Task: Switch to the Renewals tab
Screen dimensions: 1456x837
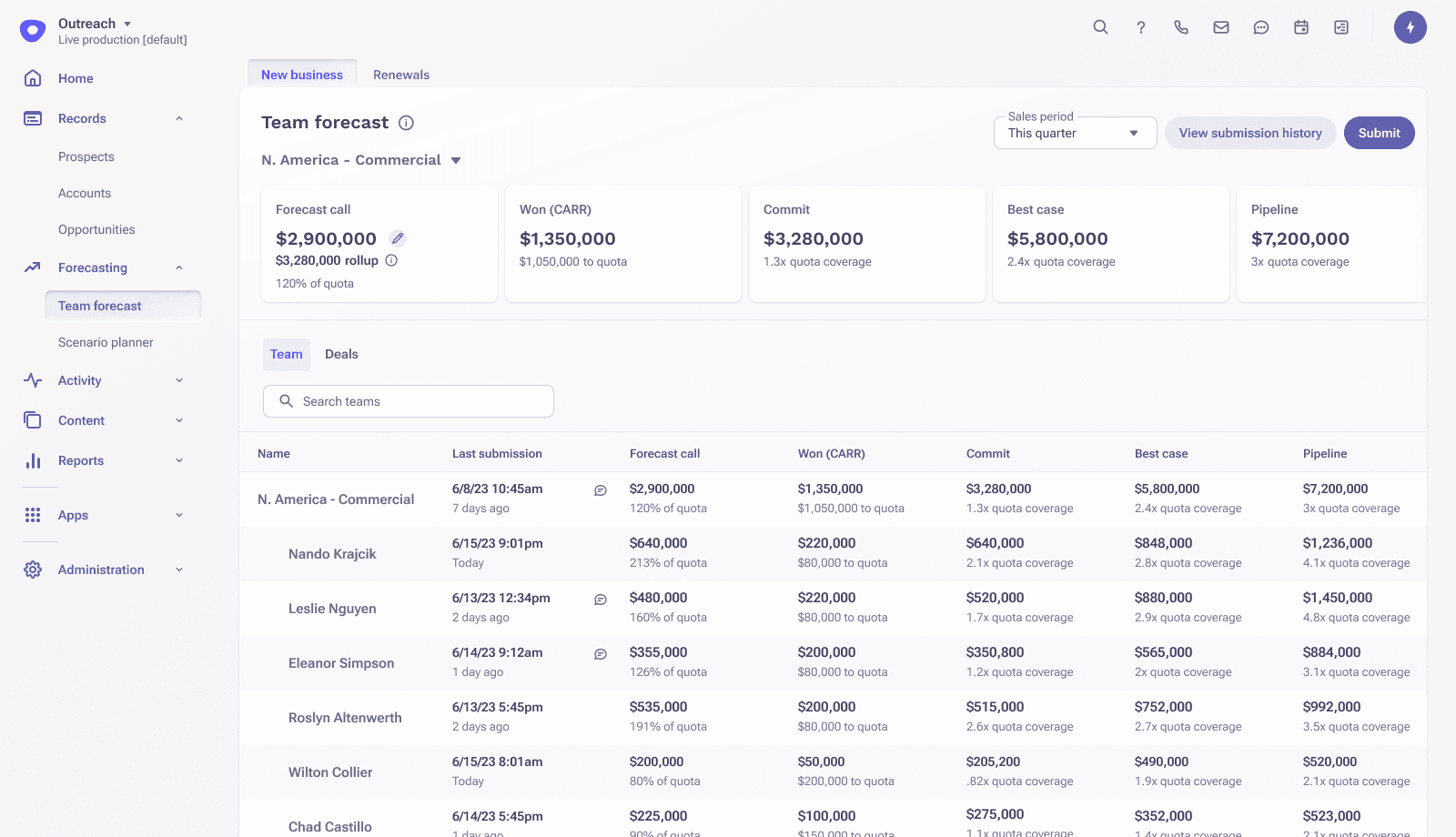Action: tap(401, 75)
